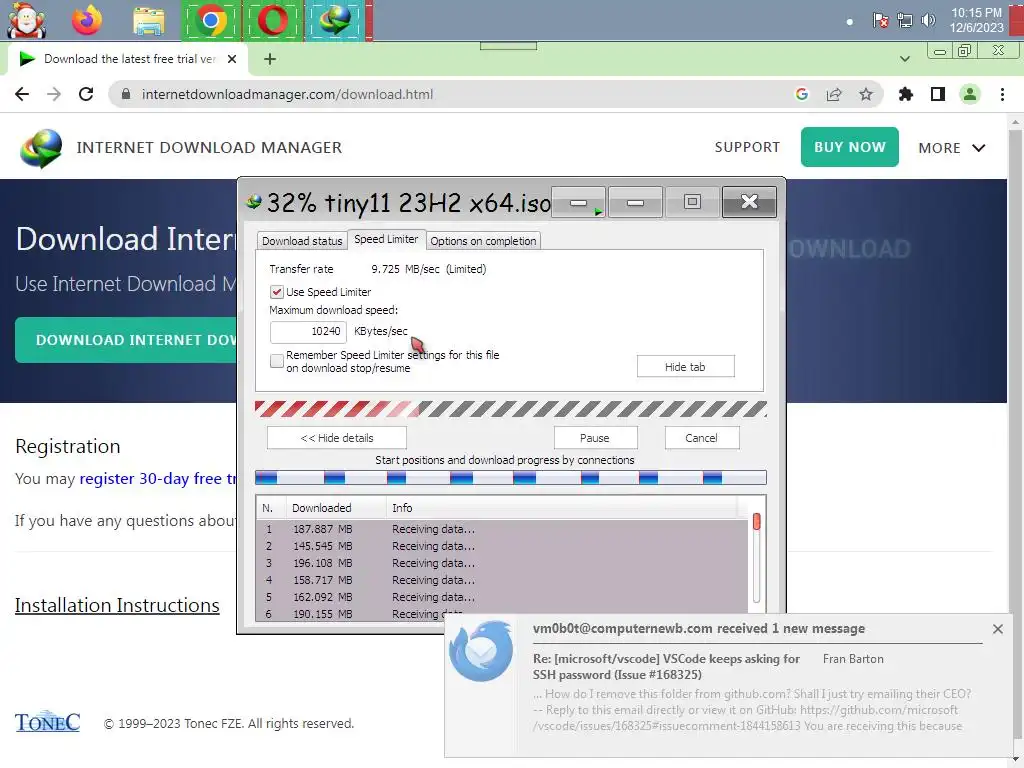The image size is (1024, 768).
Task: Select connection 1 row 187.887 MB
Action: [502, 529]
